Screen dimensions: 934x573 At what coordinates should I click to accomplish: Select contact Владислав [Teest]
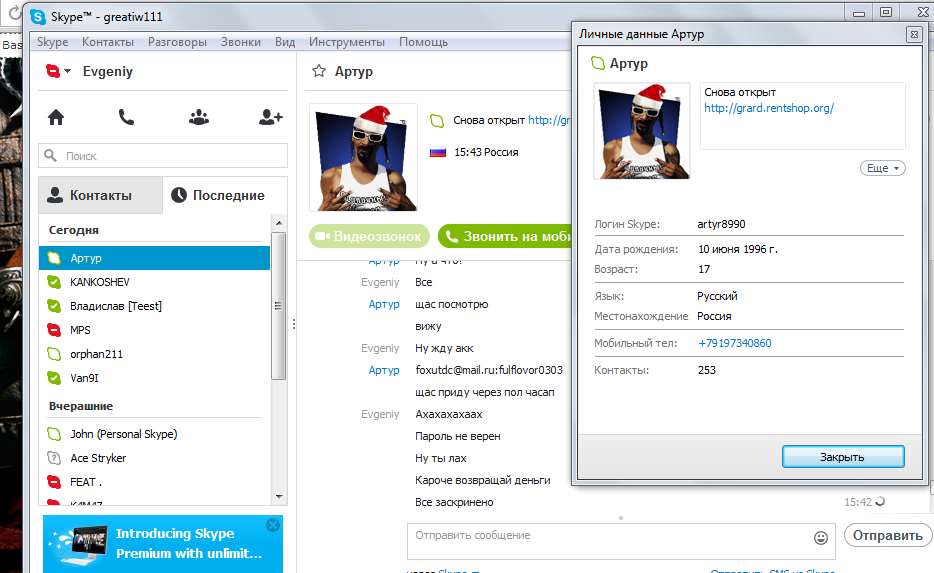pyautogui.click(x=154, y=306)
